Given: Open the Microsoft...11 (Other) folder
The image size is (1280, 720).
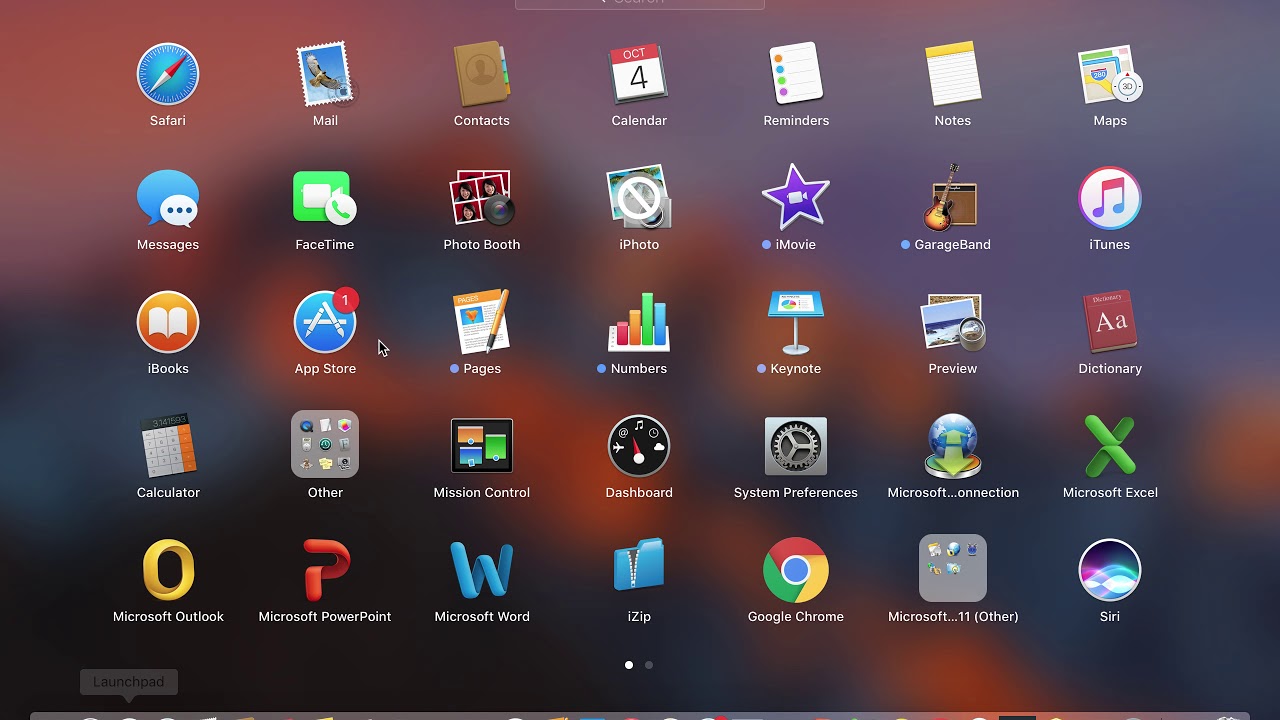Looking at the screenshot, I should (x=953, y=570).
